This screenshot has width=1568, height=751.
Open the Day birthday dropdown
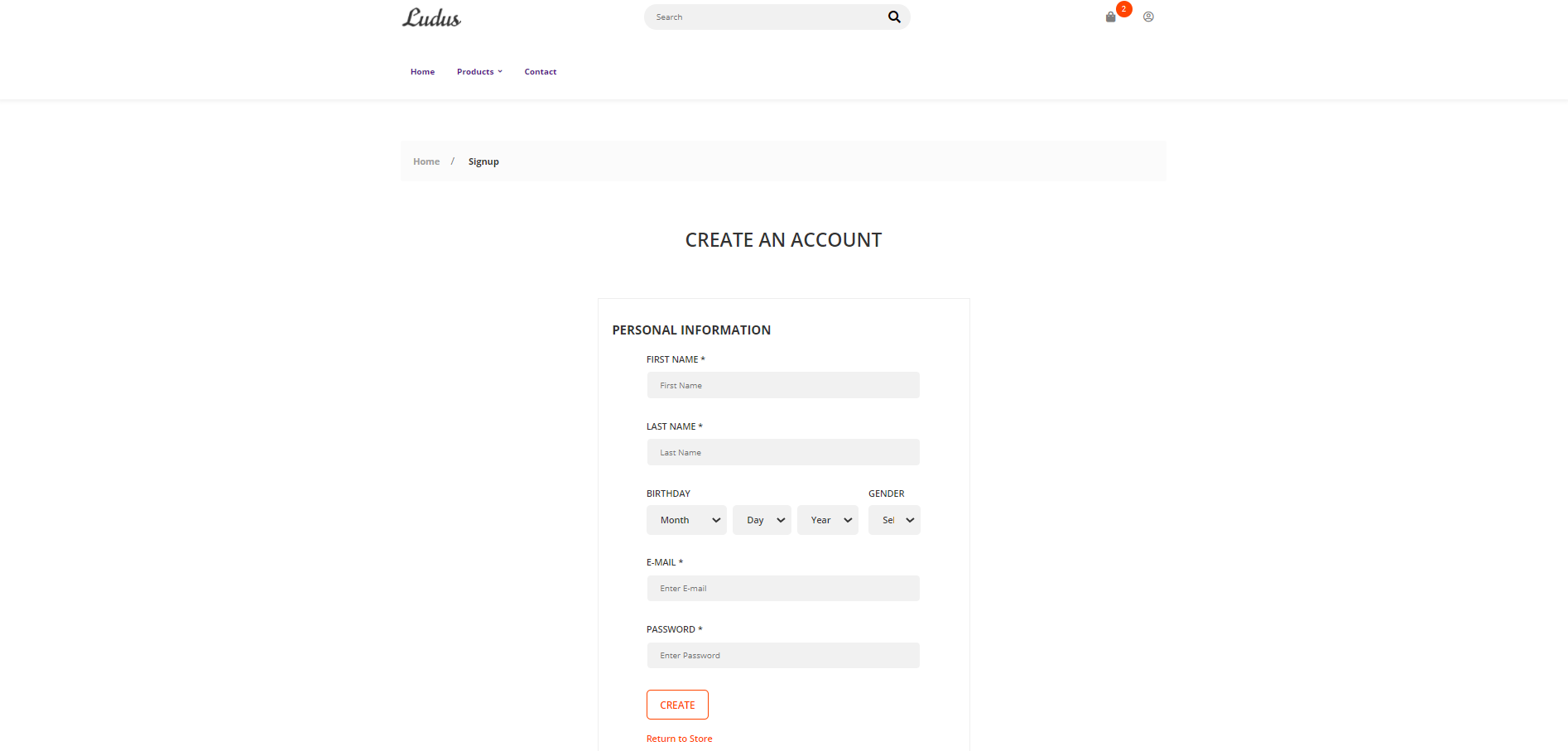pyautogui.click(x=761, y=519)
